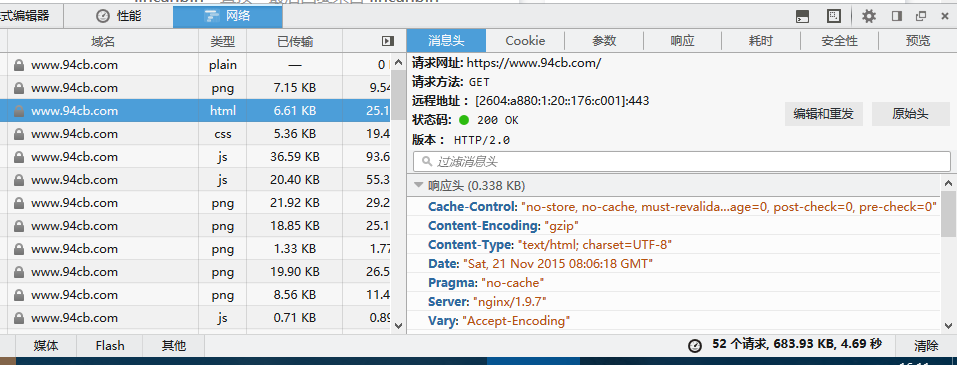Select the js 0.71 KB request
The image size is (957, 365).
point(195,318)
